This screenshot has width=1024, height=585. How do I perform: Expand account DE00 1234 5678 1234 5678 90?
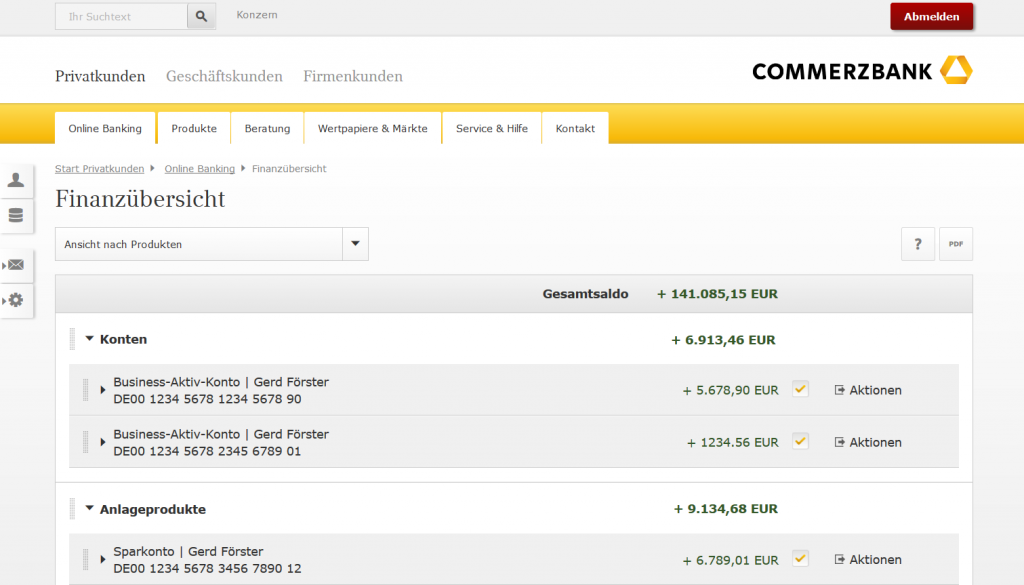click(103, 390)
